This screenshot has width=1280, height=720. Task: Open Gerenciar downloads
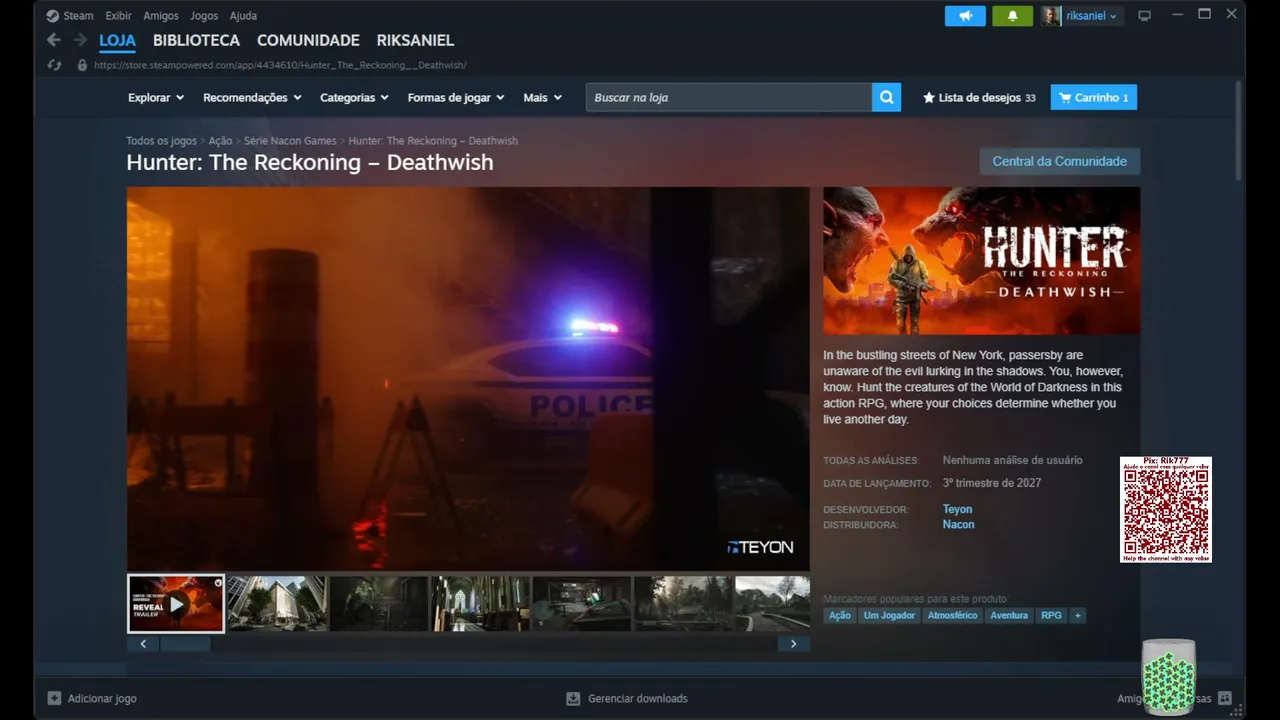tap(638, 698)
